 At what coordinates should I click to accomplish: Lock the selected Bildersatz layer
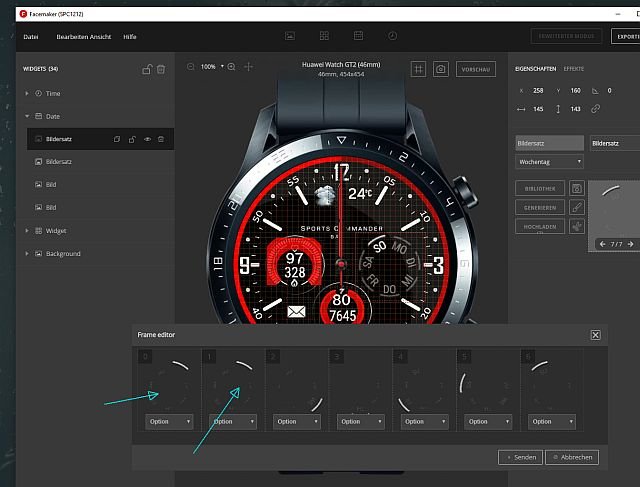[132, 139]
